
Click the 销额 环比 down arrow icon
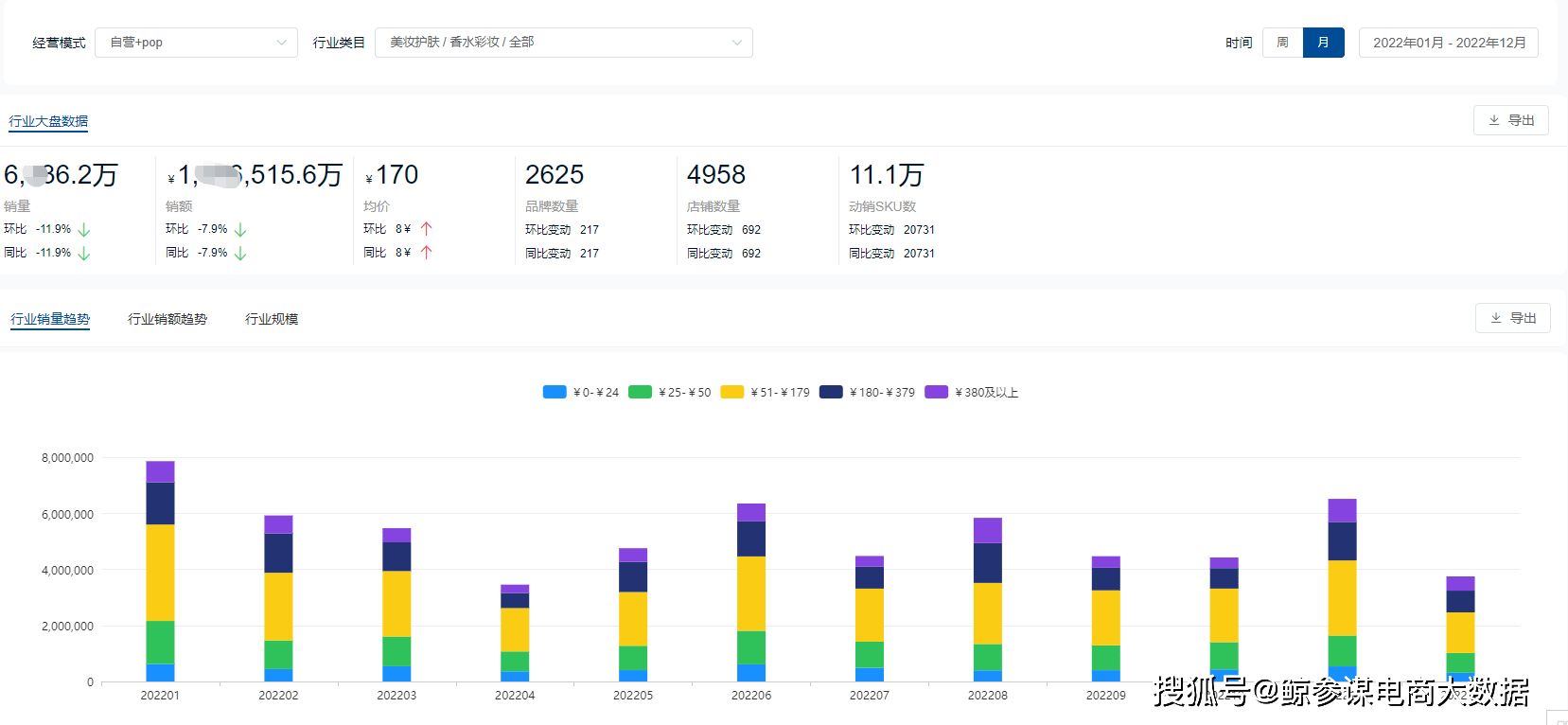[240, 230]
